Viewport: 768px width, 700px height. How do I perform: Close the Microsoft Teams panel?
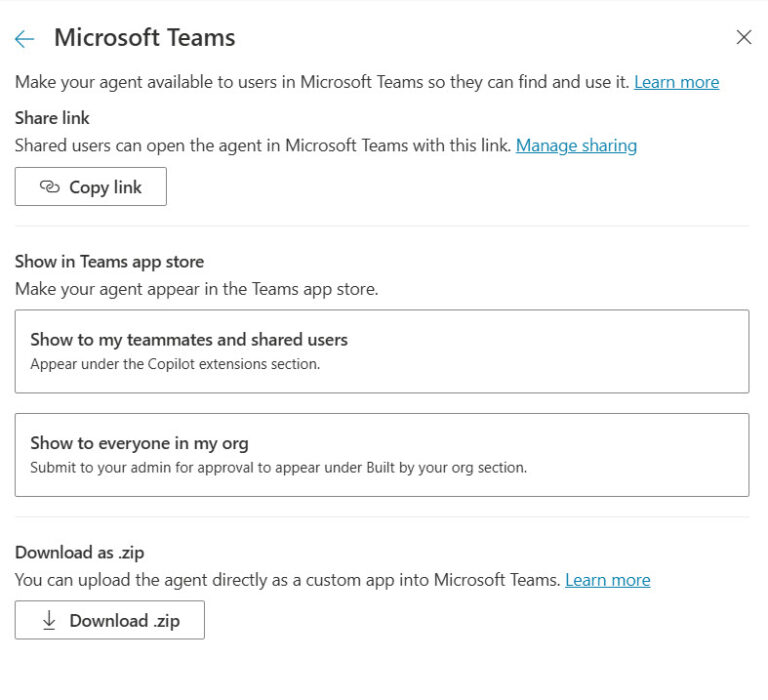click(744, 37)
